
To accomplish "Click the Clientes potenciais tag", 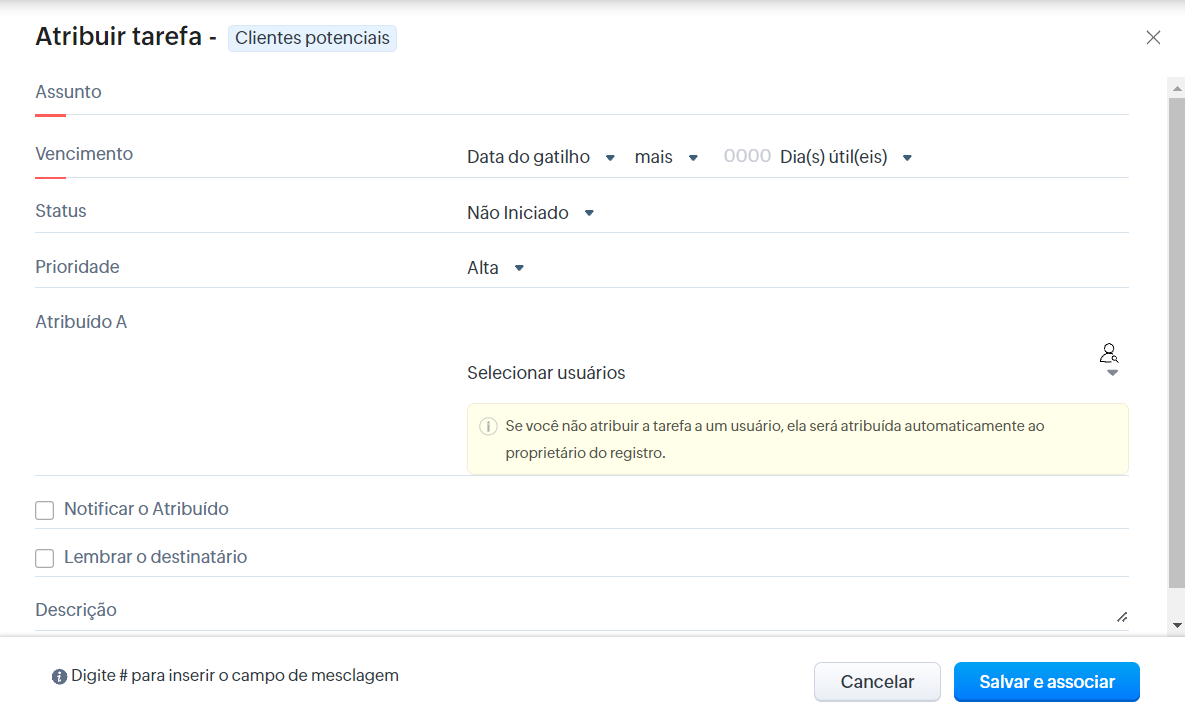I will tap(312, 38).
